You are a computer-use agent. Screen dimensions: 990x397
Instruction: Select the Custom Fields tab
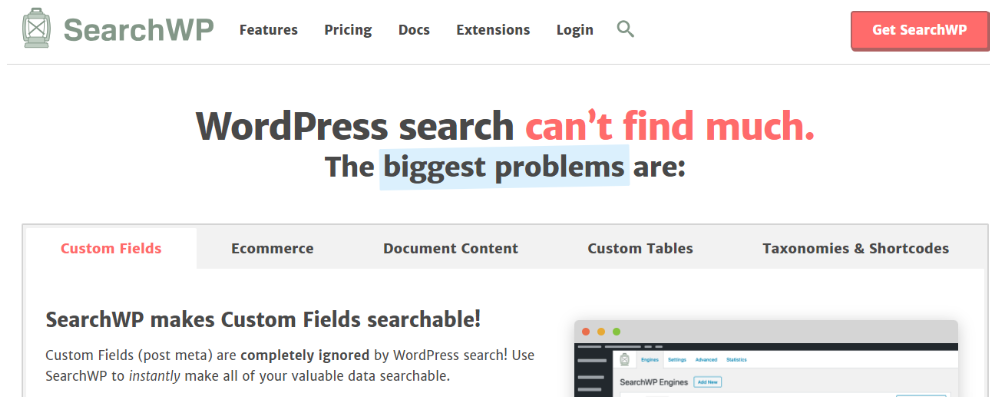[111, 248]
